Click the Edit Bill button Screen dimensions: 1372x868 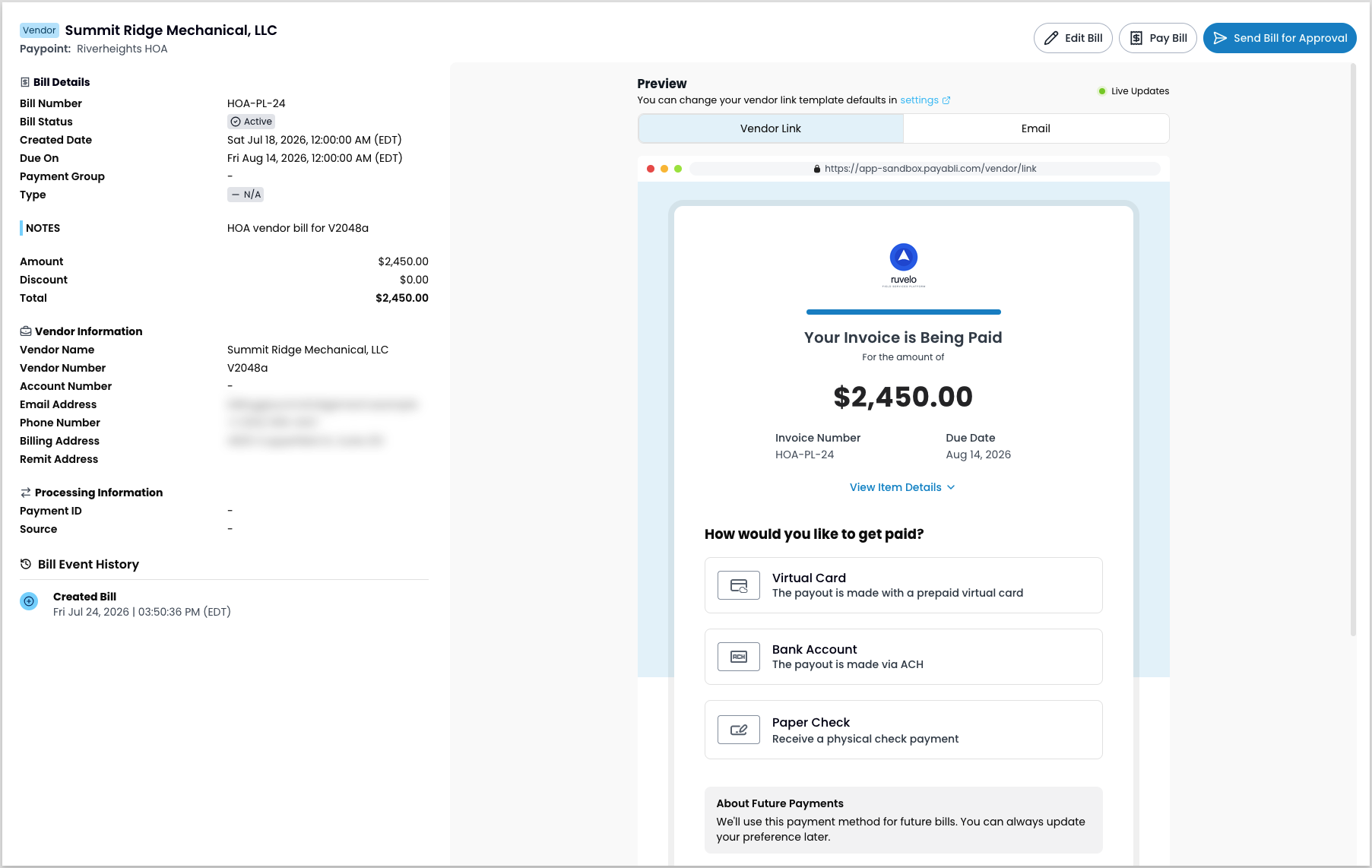coord(1073,38)
